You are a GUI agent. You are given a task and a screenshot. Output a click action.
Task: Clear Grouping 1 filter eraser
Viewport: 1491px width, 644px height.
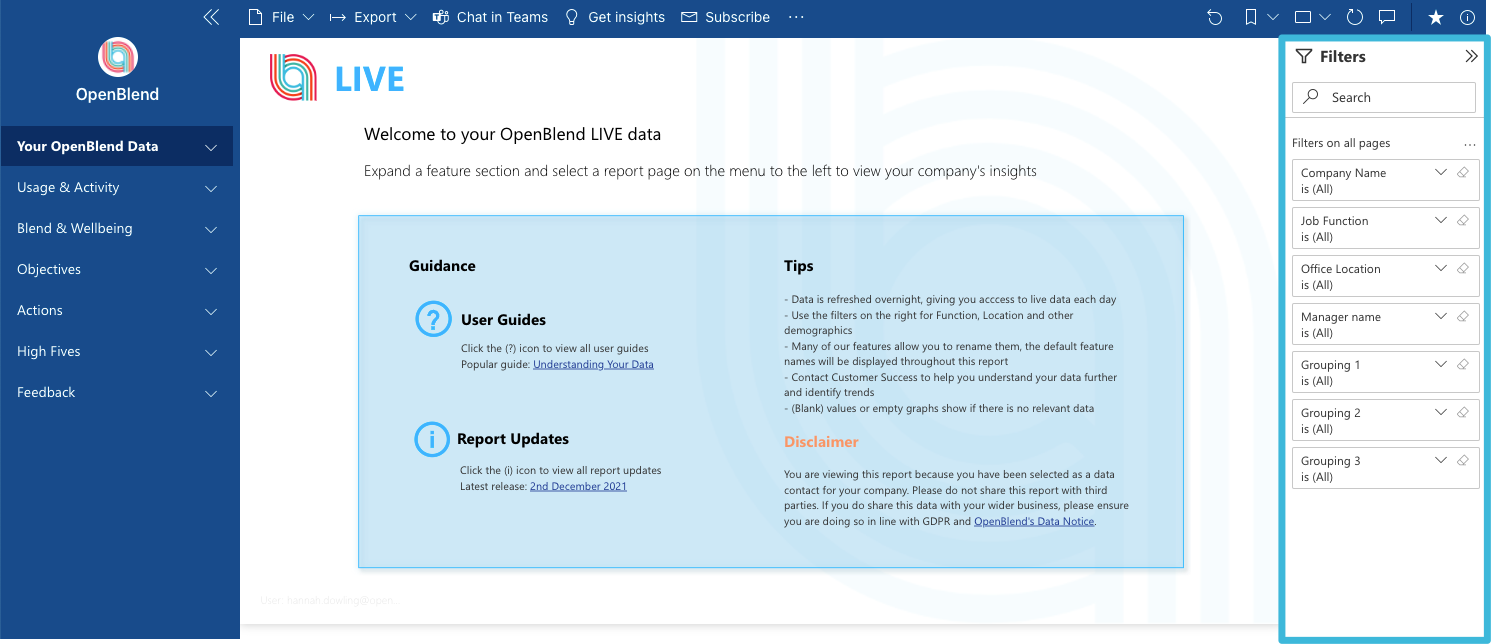(x=1462, y=364)
